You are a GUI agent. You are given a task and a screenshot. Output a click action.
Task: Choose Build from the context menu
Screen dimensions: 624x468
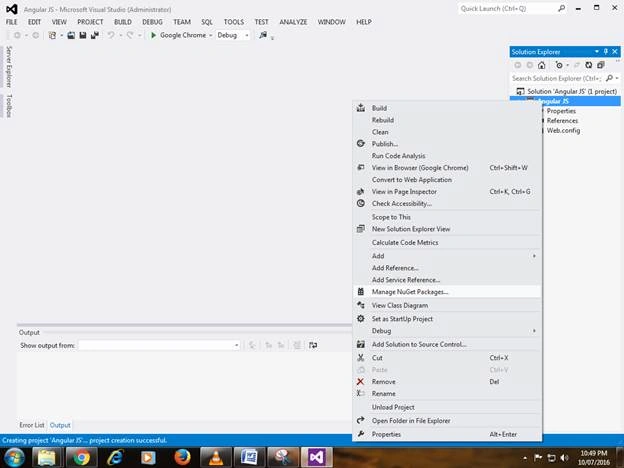click(x=447, y=108)
